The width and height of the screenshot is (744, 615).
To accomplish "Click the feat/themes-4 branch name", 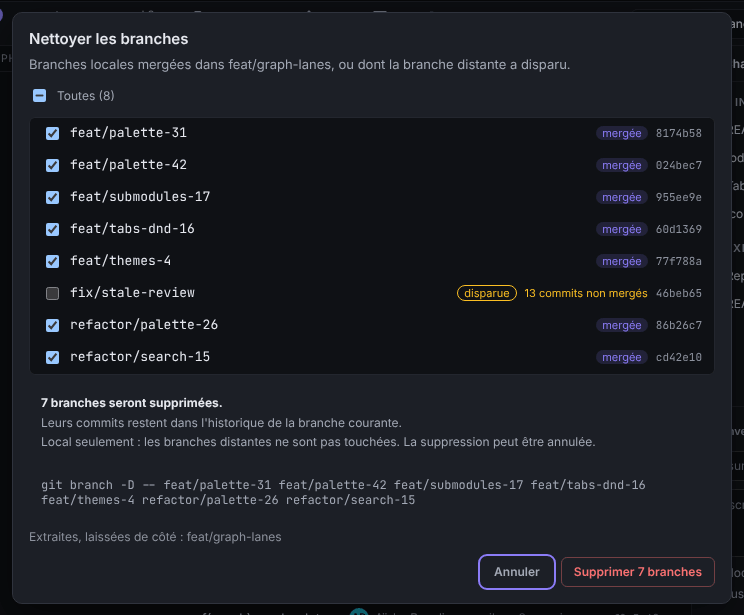I will [121, 261].
